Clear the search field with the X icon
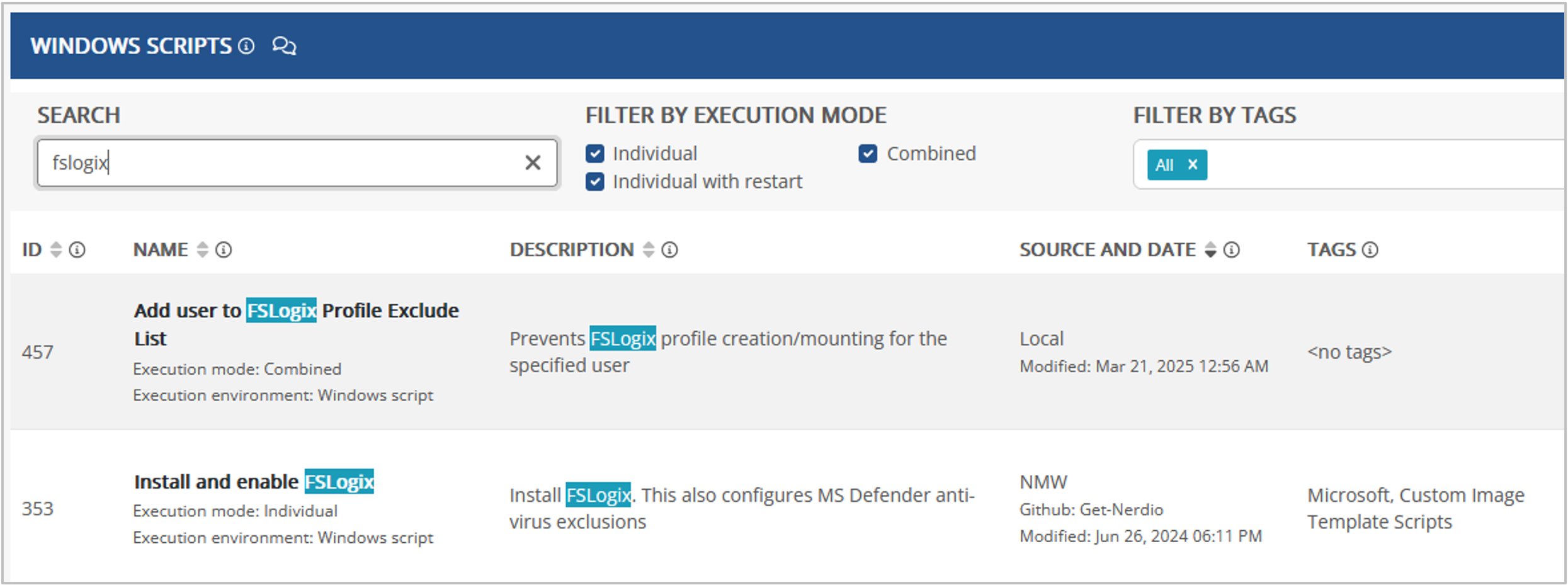The width and height of the screenshot is (1568, 585). pyautogui.click(x=533, y=163)
